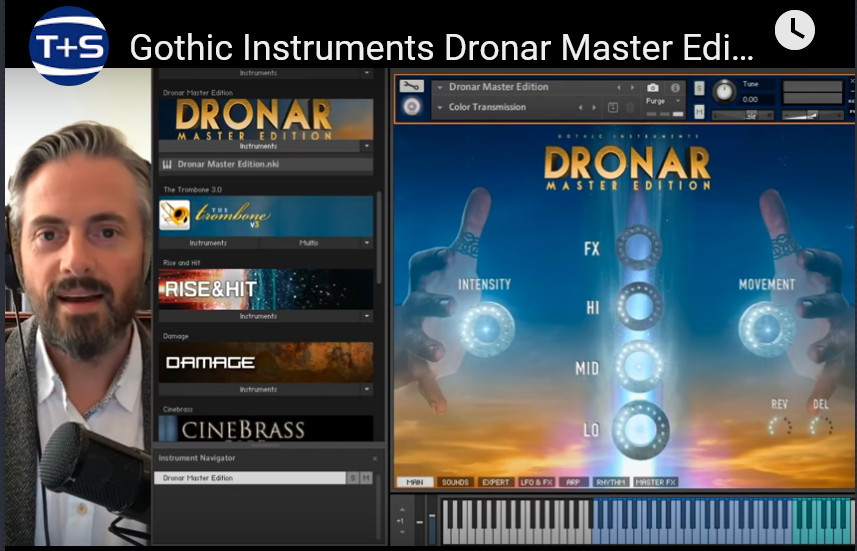This screenshot has height=551, width=857.
Task: Select previous snapshot arrow beside Color Transmission
Action: 580,108
